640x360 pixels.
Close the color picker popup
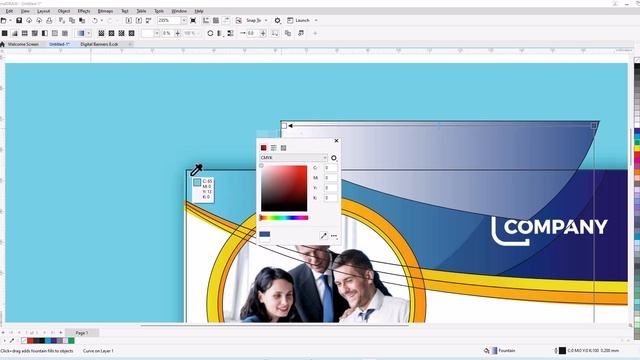(336, 141)
